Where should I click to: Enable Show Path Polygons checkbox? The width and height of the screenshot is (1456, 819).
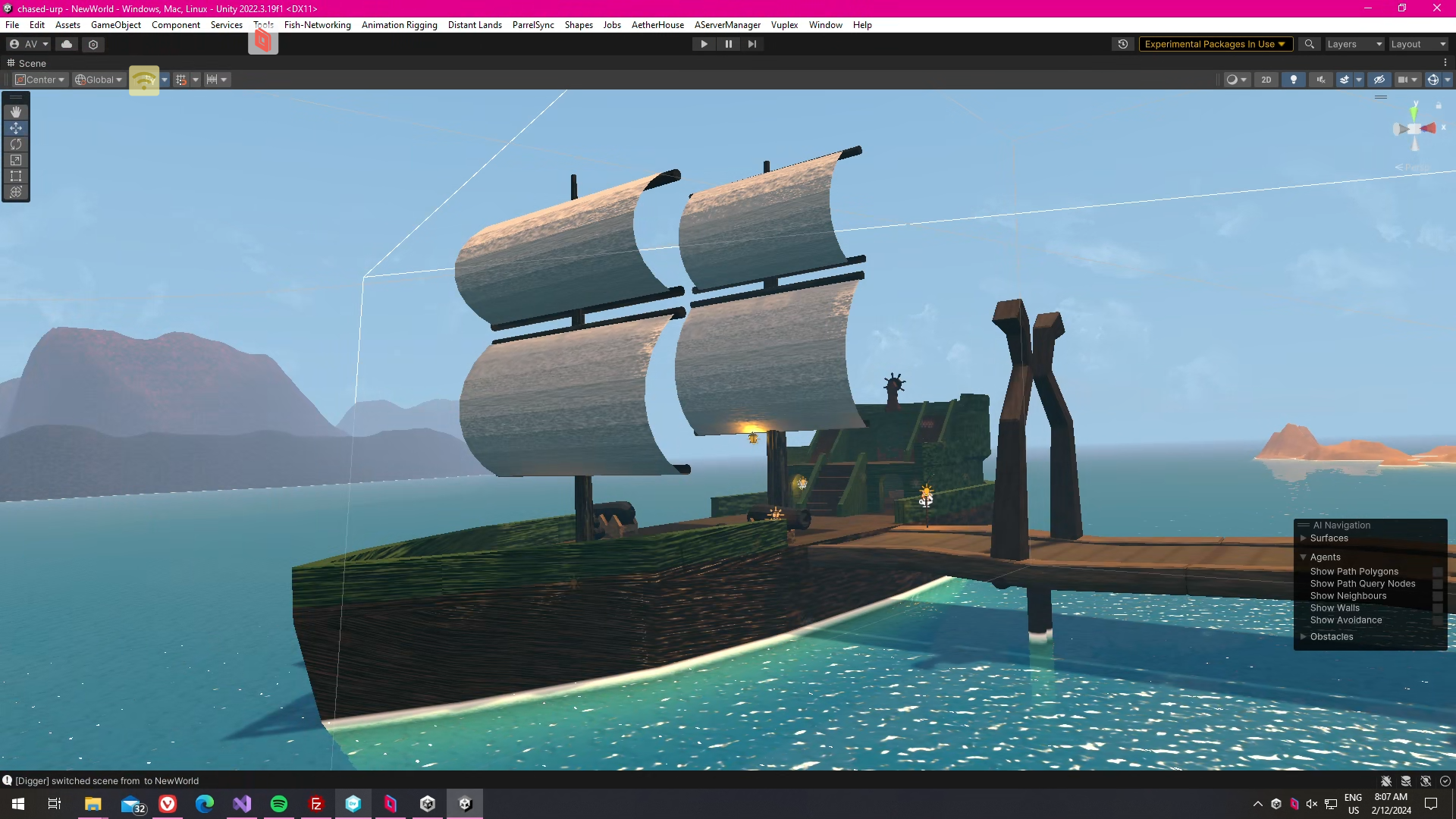point(1437,572)
